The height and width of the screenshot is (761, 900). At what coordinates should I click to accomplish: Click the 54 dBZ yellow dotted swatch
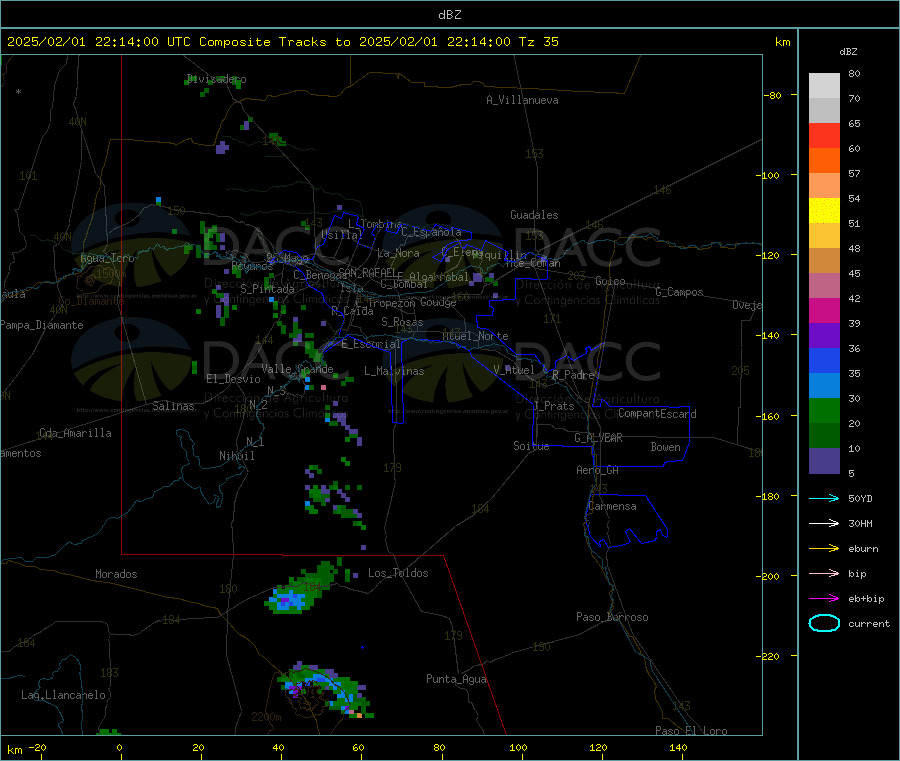tap(824, 211)
